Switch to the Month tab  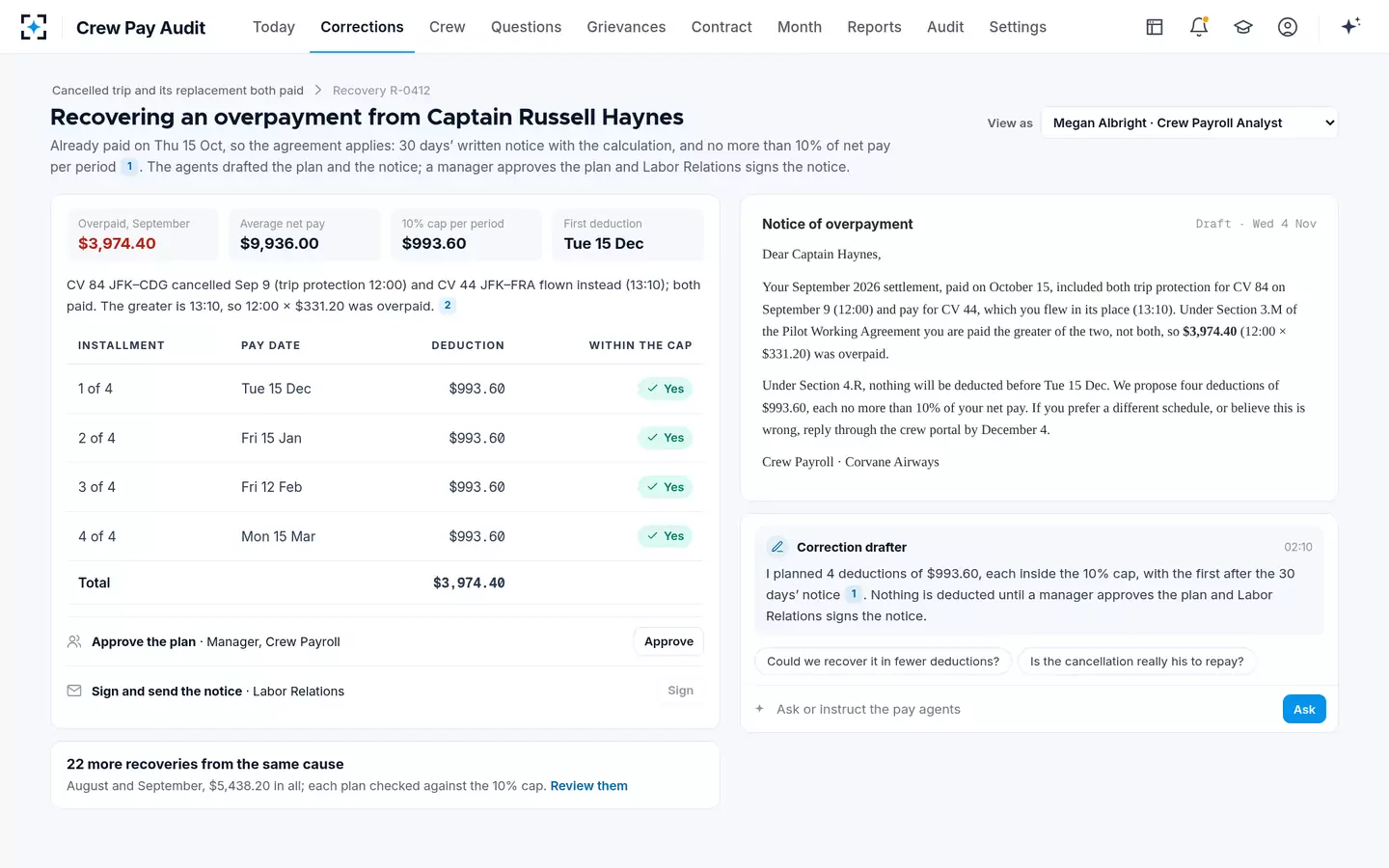point(800,27)
